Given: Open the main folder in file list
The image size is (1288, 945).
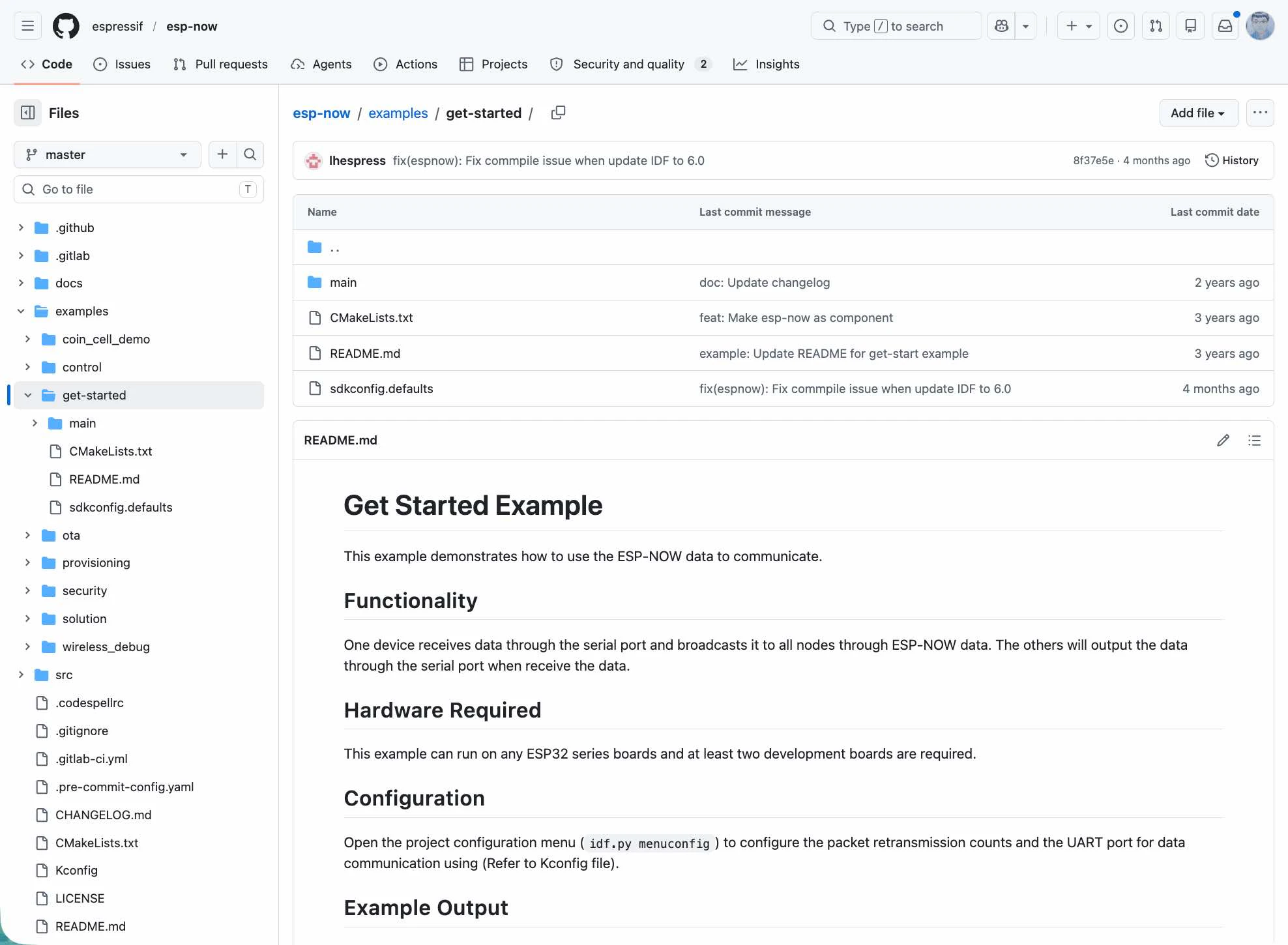Looking at the screenshot, I should coord(343,282).
